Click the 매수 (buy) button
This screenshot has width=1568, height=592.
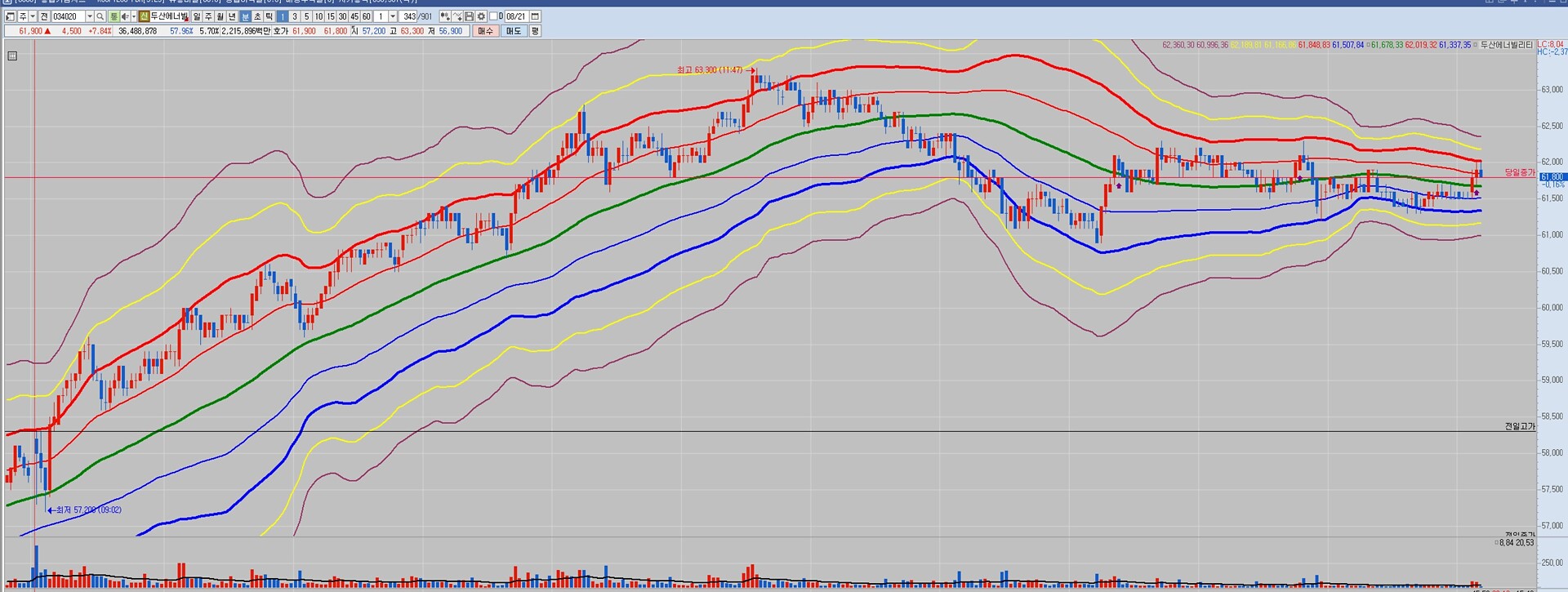[x=485, y=31]
